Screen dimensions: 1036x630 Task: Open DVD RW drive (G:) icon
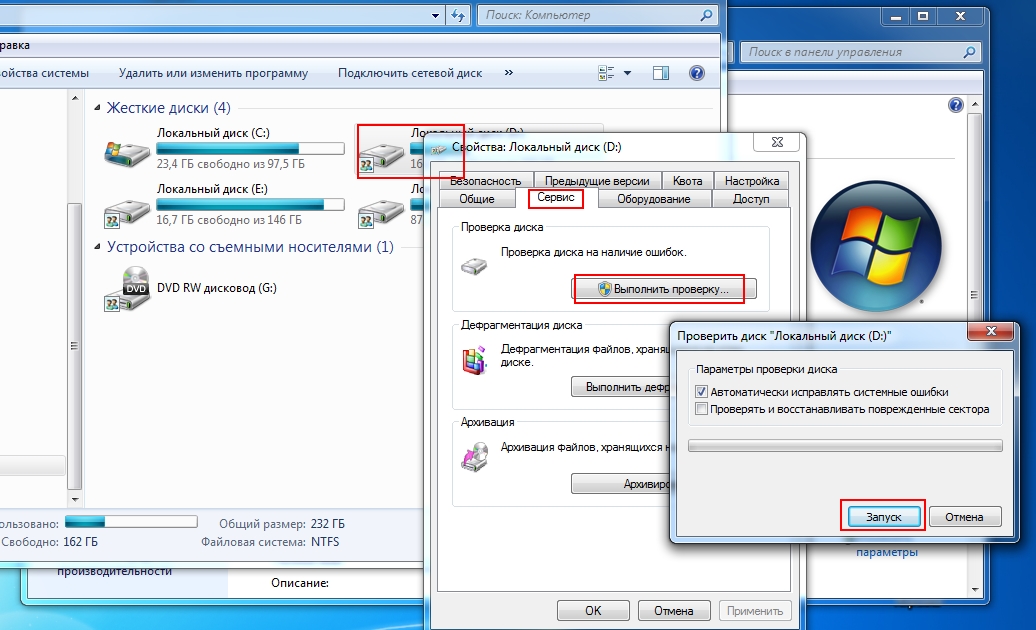126,289
